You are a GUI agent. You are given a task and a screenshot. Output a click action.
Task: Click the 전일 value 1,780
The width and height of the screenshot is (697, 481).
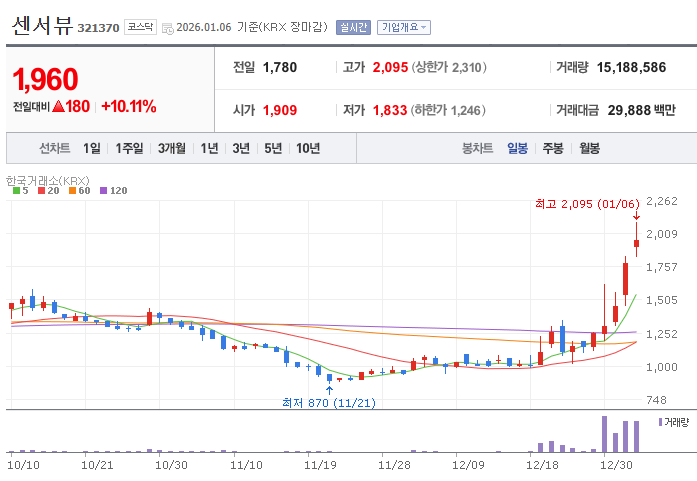[280, 68]
